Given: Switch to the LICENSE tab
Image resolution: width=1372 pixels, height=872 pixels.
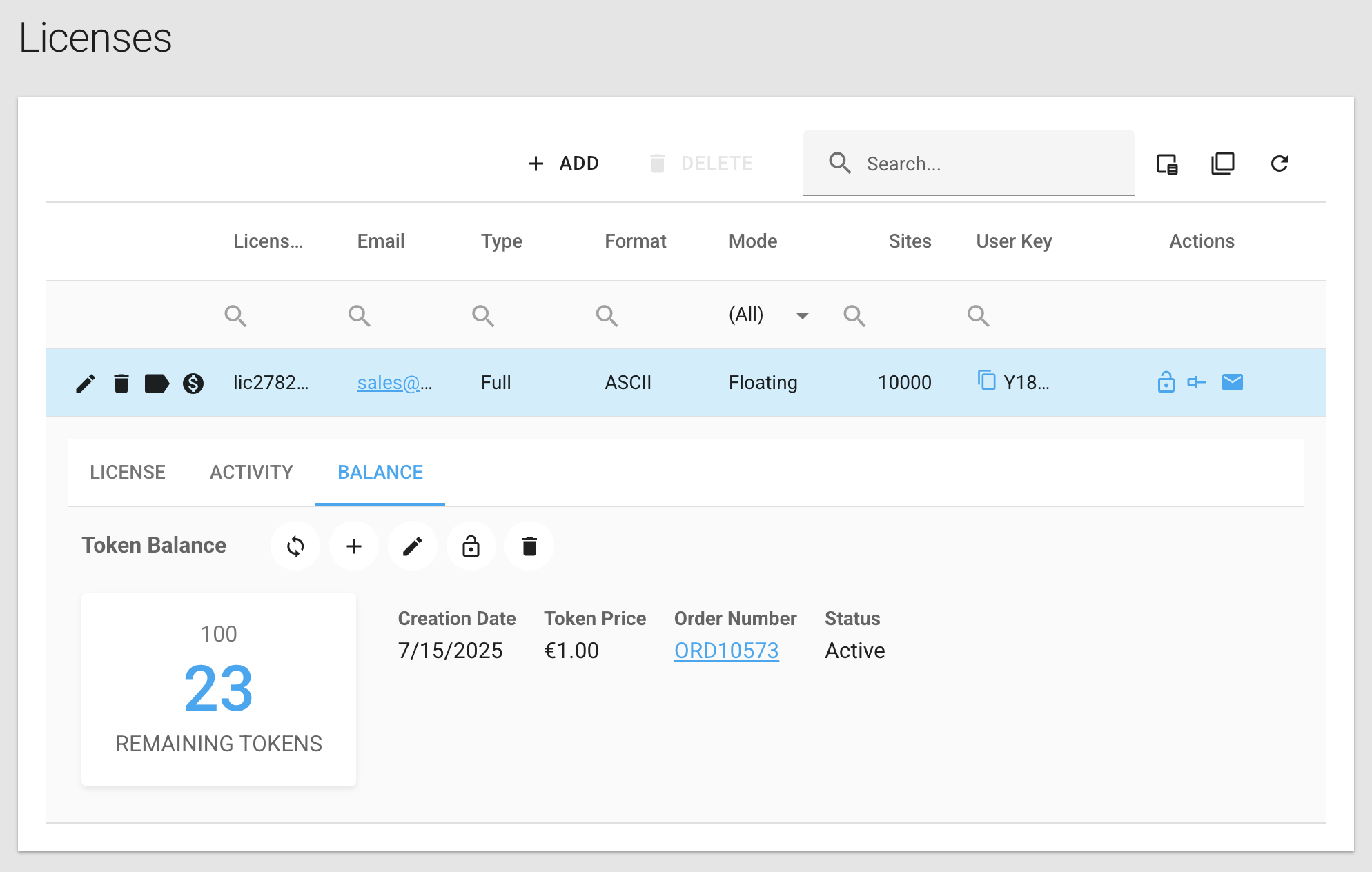Looking at the screenshot, I should click(x=128, y=473).
